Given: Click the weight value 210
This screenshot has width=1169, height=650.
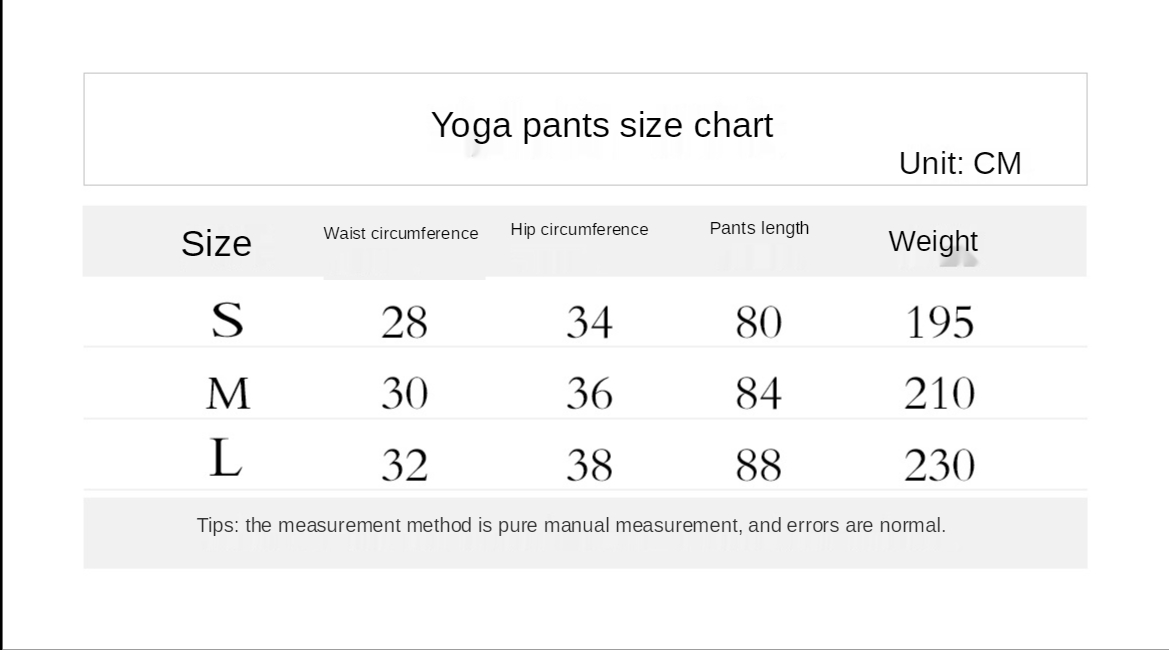Looking at the screenshot, I should coord(939,394).
